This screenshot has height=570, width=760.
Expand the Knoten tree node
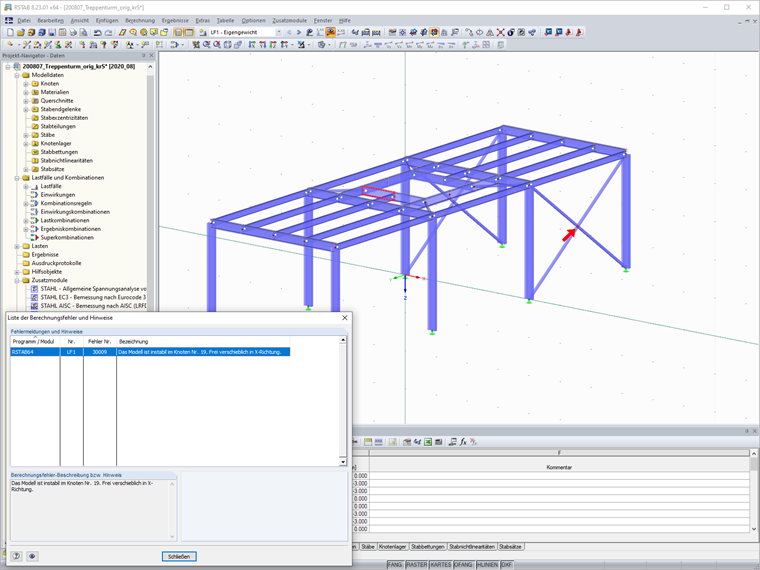click(x=26, y=84)
